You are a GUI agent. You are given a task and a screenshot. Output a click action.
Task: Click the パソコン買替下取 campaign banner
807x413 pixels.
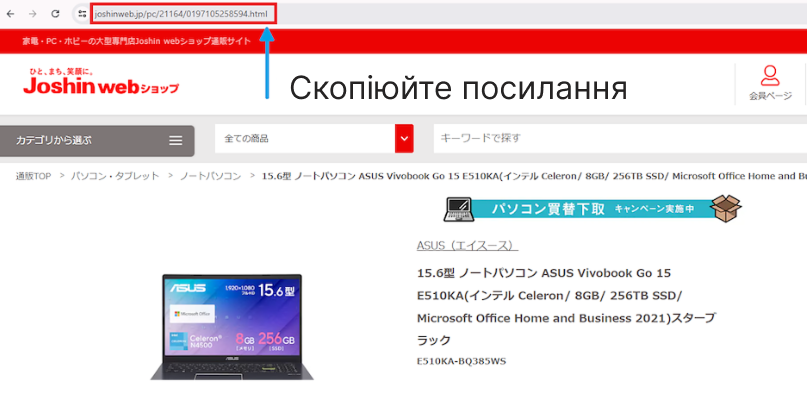pyautogui.click(x=592, y=209)
